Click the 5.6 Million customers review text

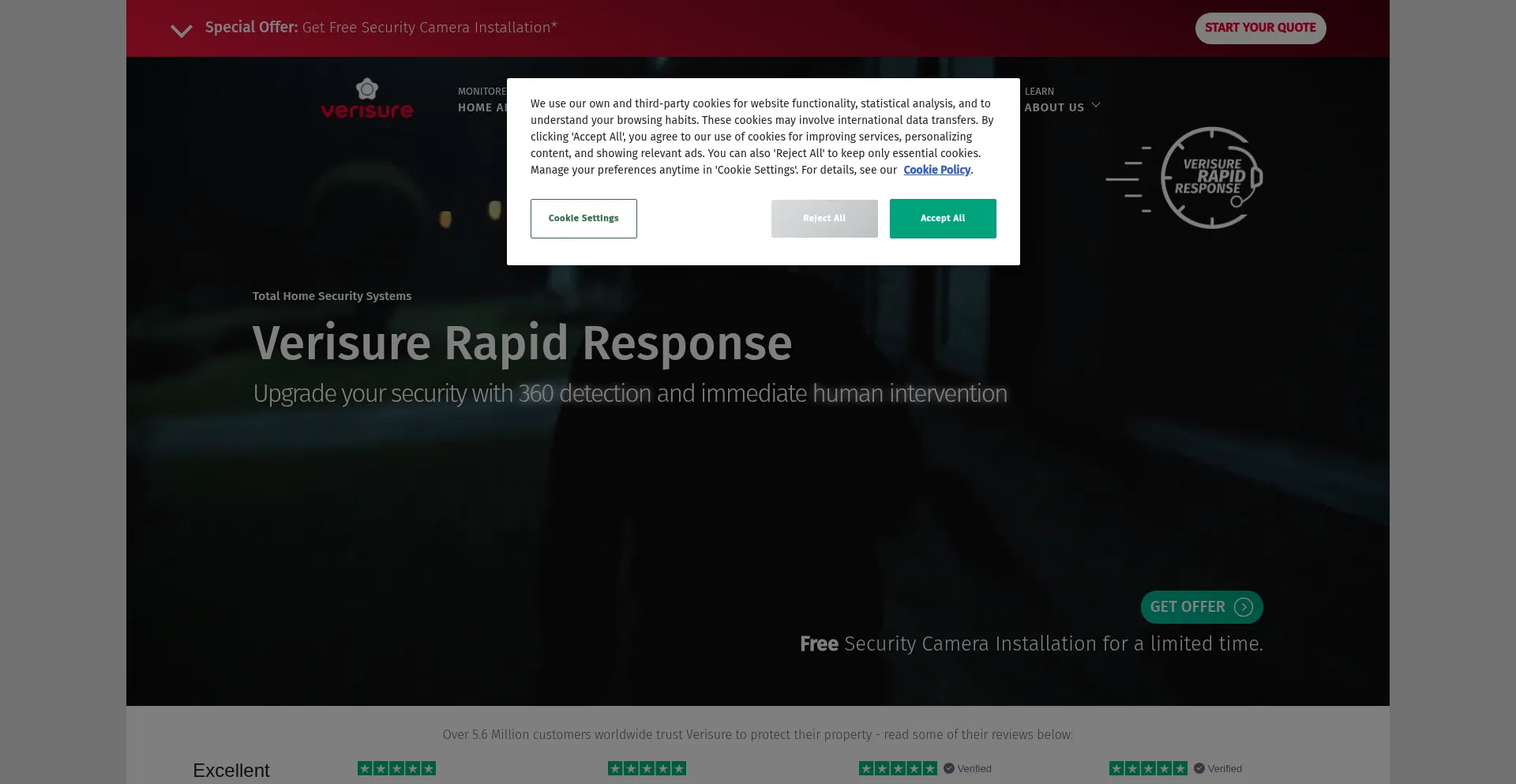758,735
